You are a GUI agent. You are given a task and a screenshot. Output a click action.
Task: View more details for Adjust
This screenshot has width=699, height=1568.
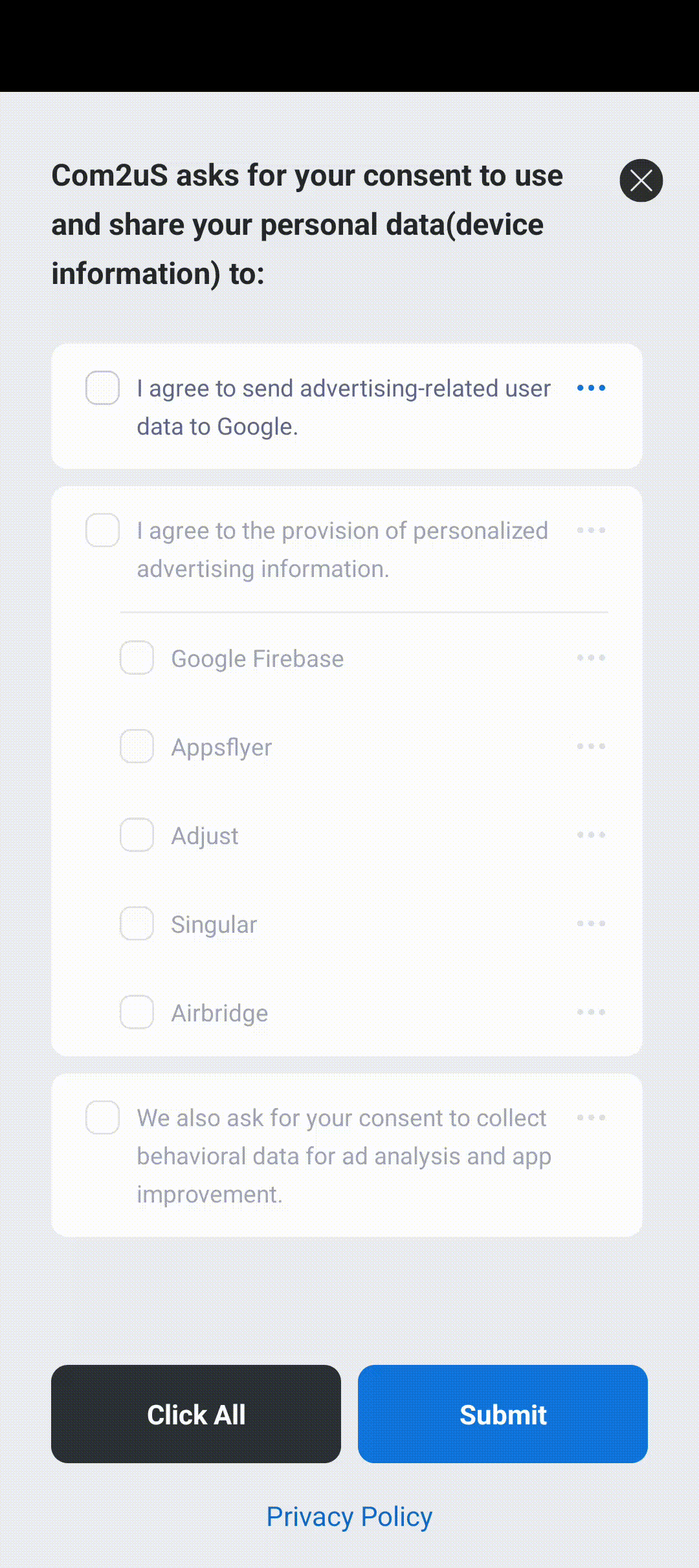click(591, 835)
